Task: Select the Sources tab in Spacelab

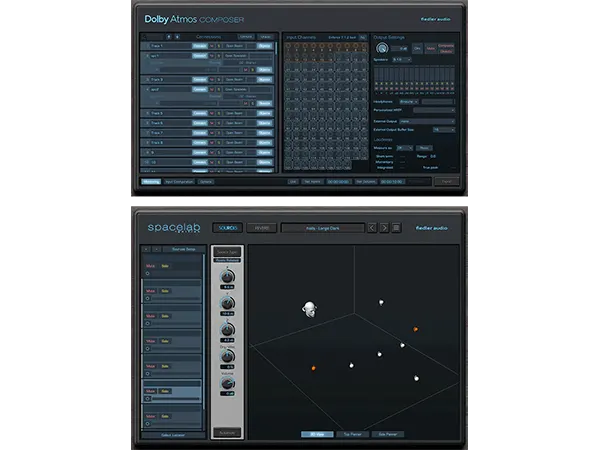Action: (x=228, y=228)
